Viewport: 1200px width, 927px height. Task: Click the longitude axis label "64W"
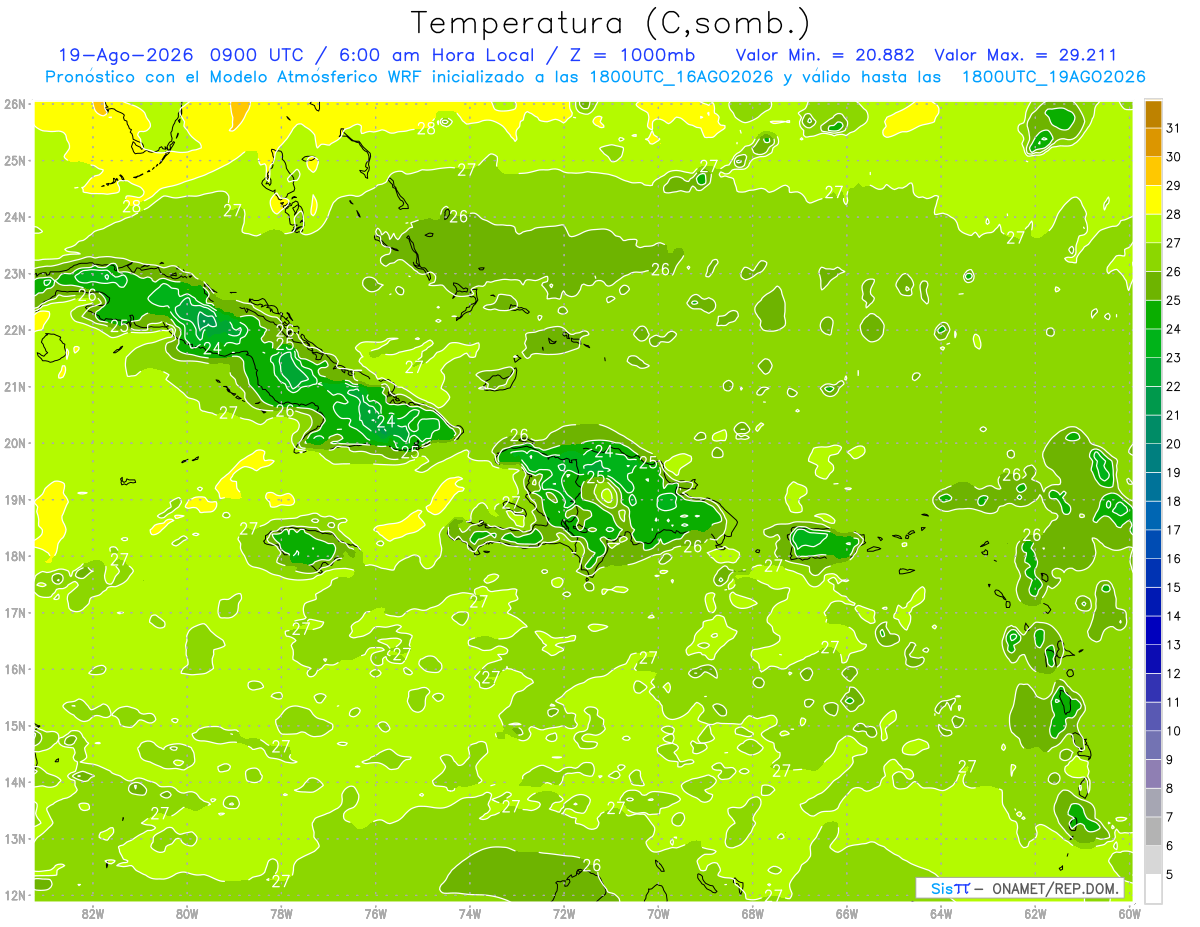coord(941,913)
